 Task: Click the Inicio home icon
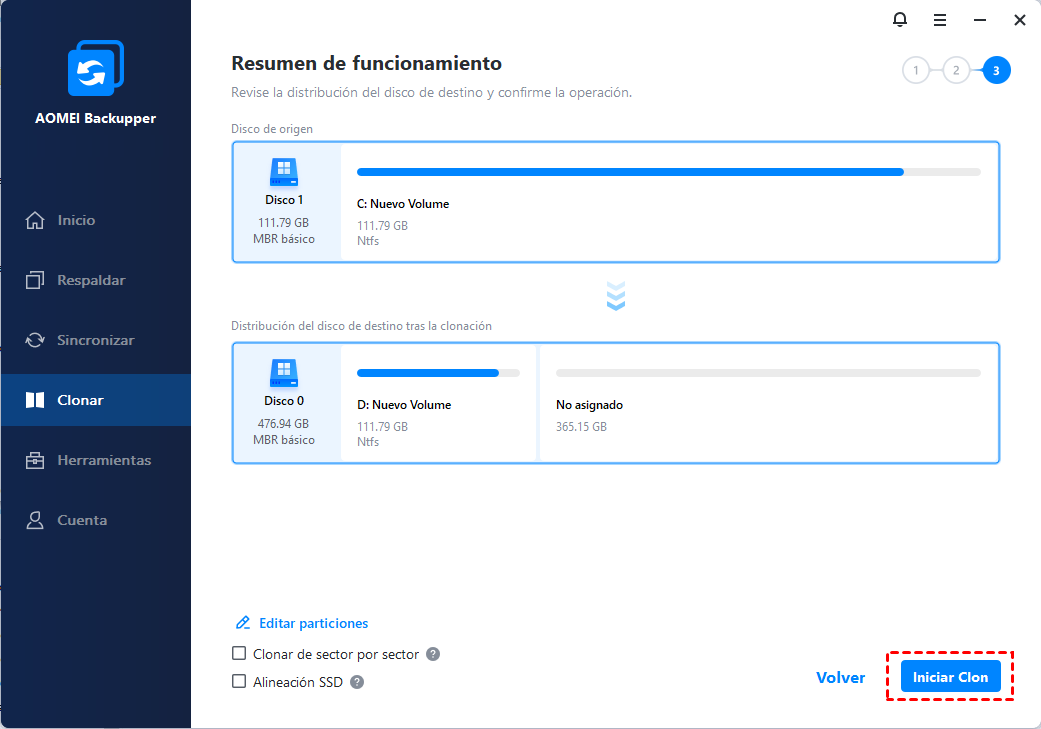coord(35,220)
